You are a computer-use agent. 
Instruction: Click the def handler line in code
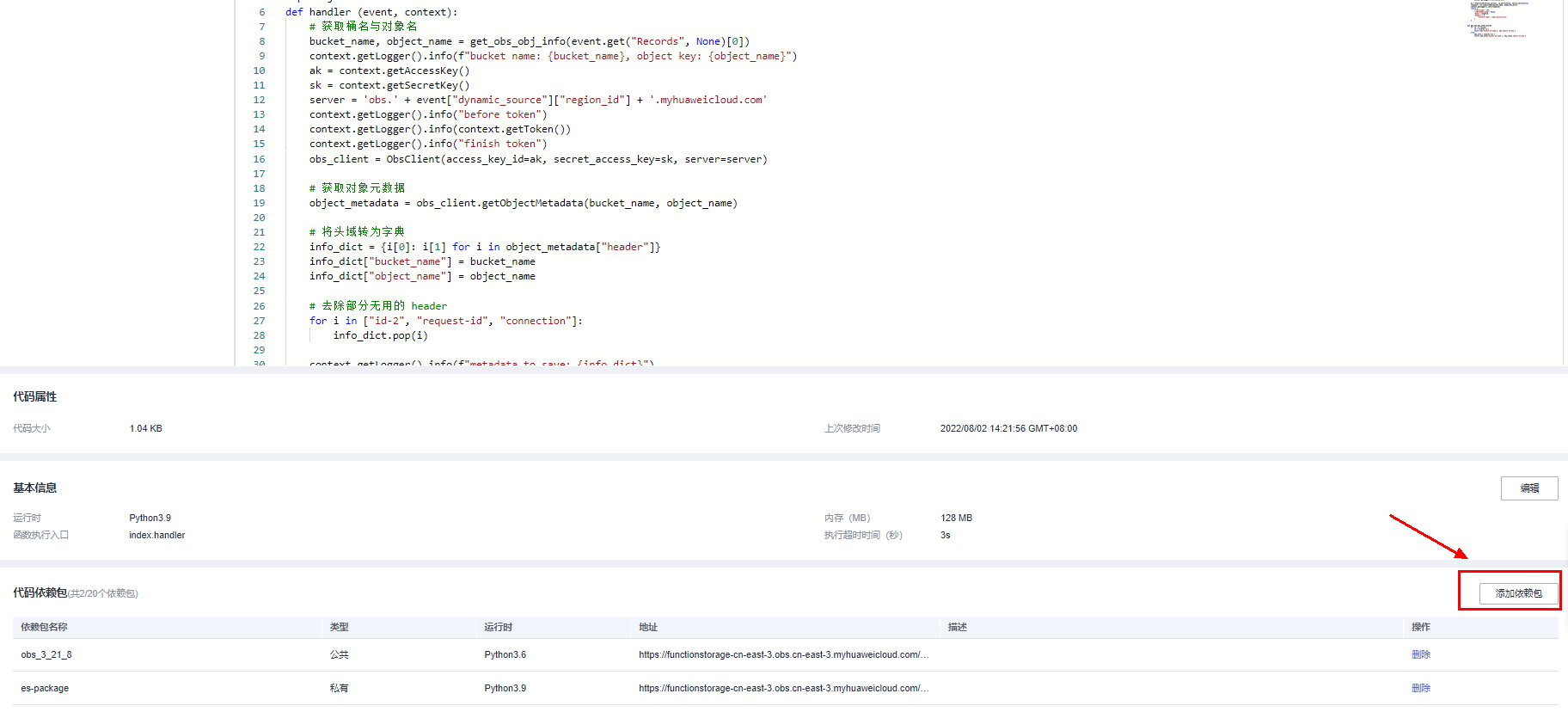point(371,12)
